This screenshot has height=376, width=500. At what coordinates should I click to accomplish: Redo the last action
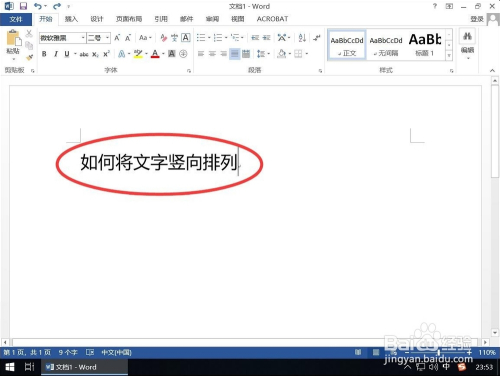(57, 6)
